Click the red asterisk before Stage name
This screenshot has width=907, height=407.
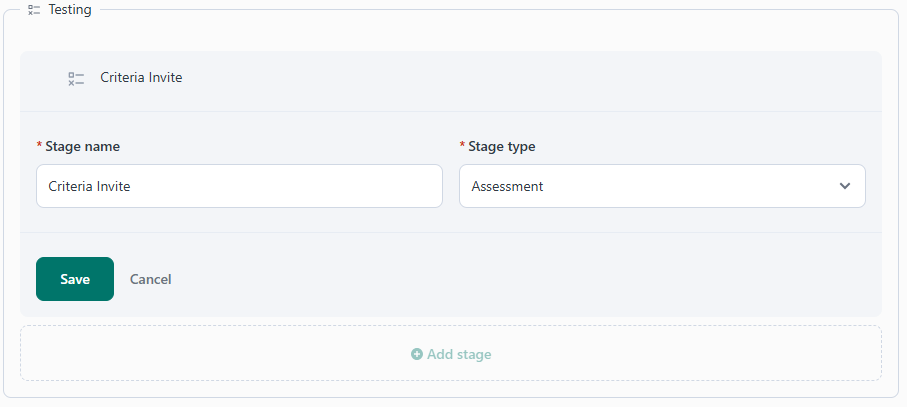(39, 146)
